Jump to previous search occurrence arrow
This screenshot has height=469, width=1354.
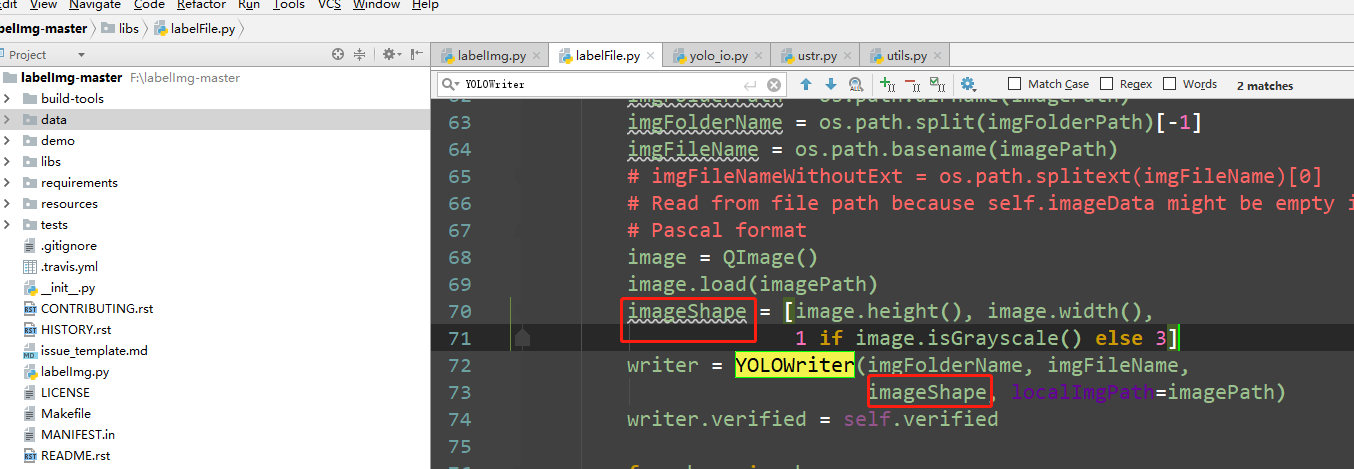(805, 85)
